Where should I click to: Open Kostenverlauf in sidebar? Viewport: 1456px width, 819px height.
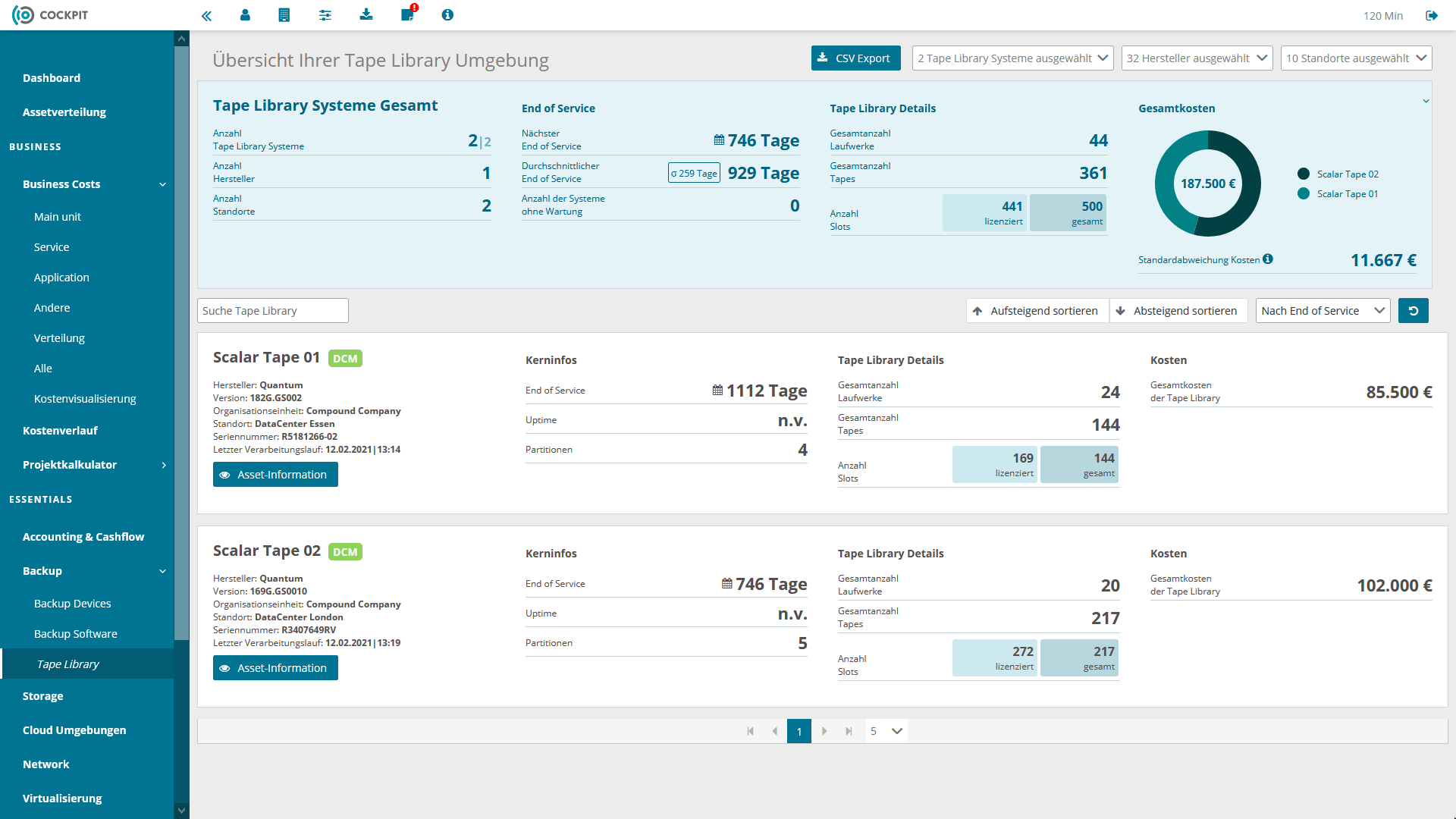[60, 431]
